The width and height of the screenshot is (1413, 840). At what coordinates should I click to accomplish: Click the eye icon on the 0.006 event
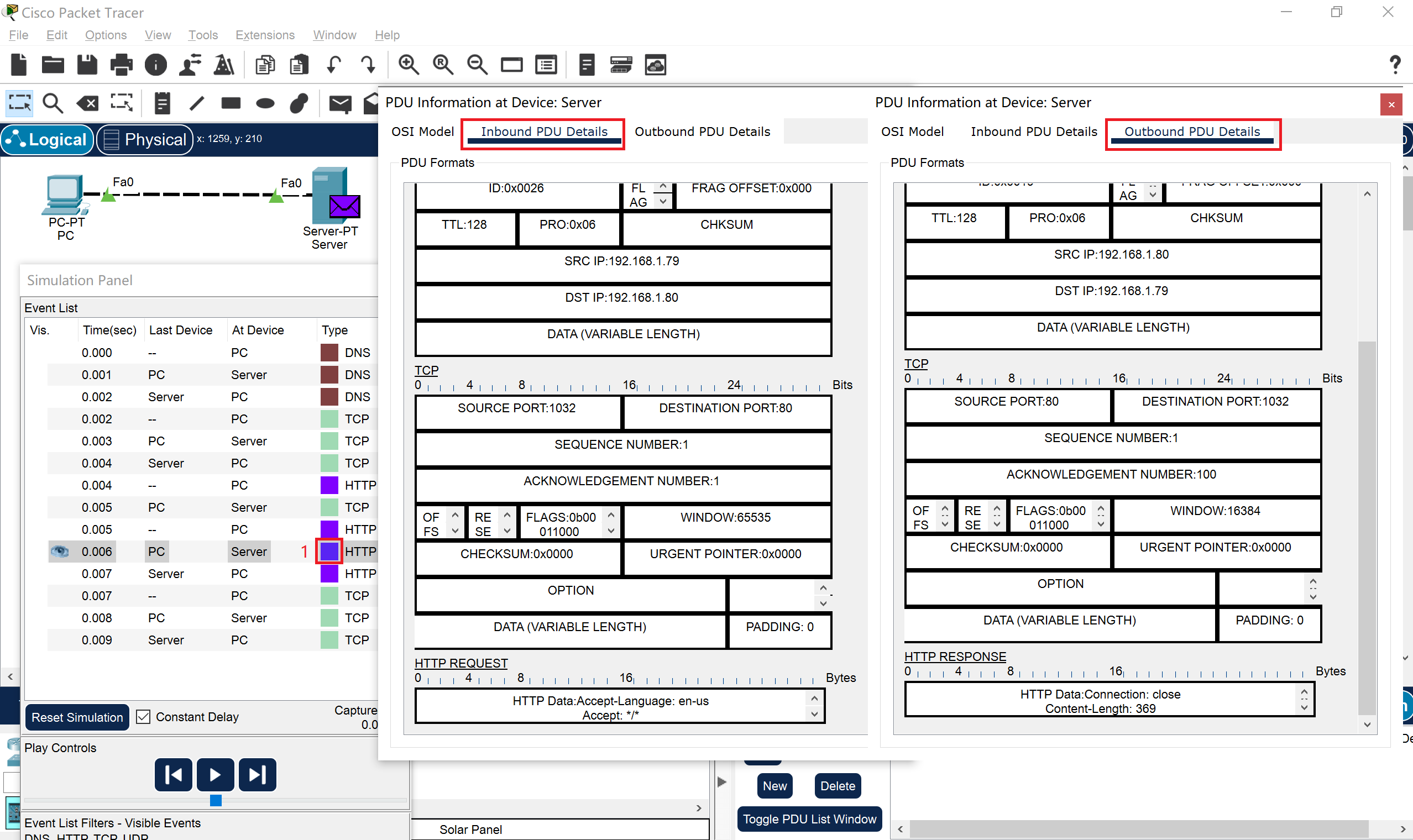(60, 551)
